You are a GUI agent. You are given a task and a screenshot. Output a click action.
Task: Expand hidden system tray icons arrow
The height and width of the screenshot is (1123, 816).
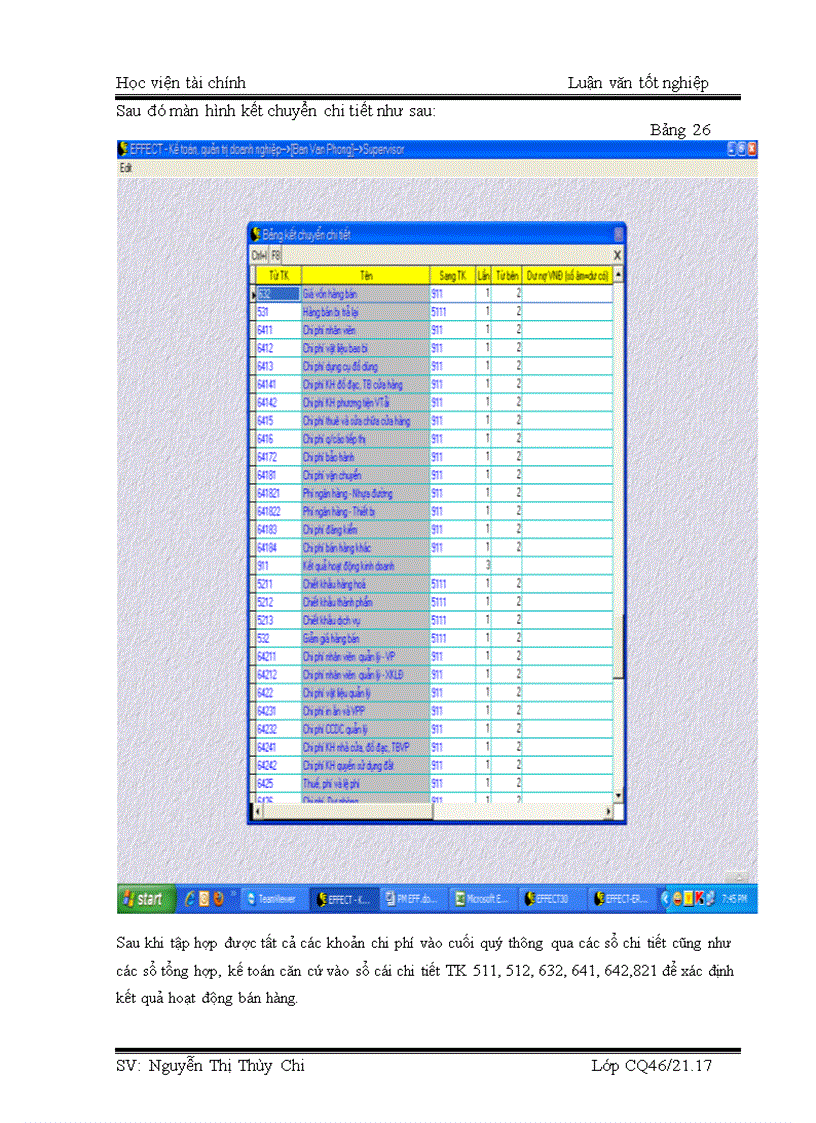[x=665, y=899]
